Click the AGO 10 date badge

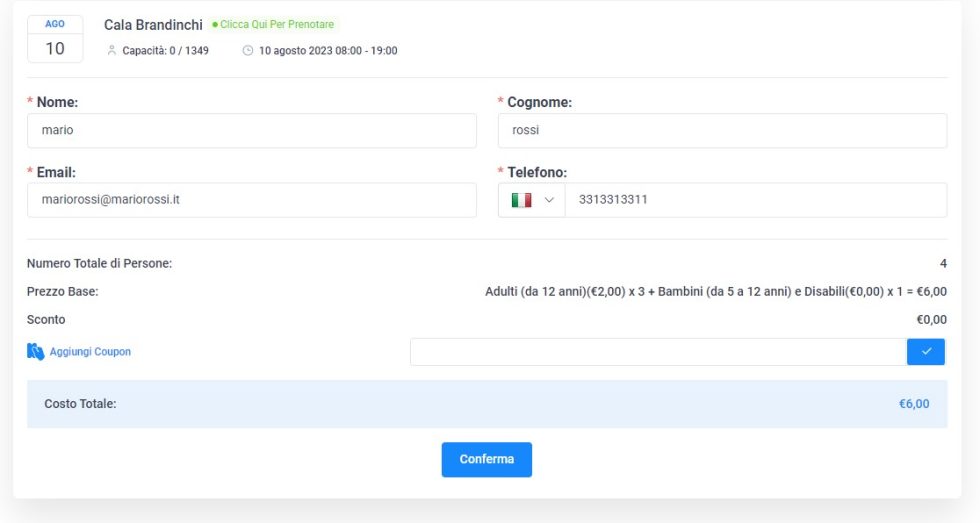55,39
